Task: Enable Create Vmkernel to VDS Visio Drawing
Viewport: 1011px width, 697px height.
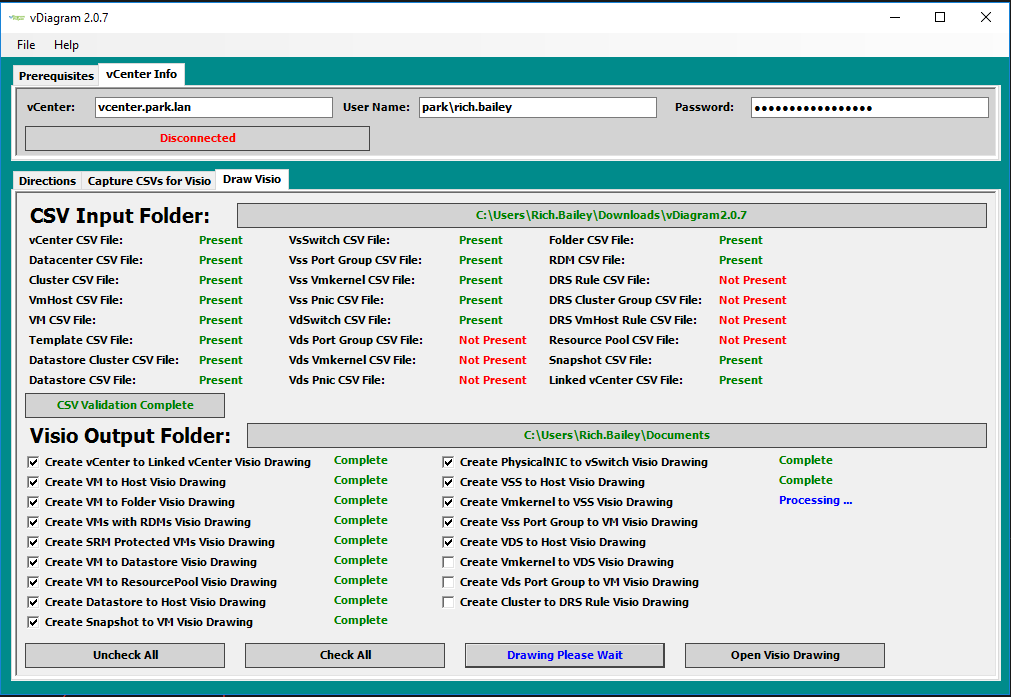Action: pyautogui.click(x=449, y=562)
